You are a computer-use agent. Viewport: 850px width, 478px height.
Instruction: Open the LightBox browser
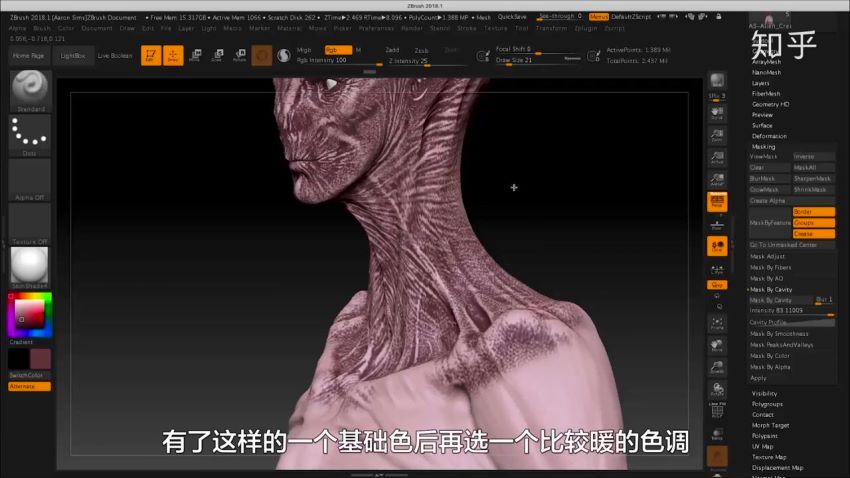click(x=73, y=56)
